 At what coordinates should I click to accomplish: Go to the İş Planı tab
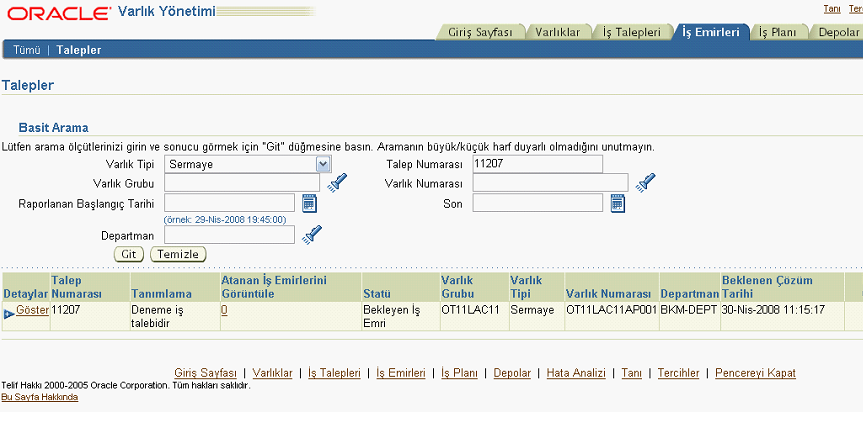click(777, 32)
